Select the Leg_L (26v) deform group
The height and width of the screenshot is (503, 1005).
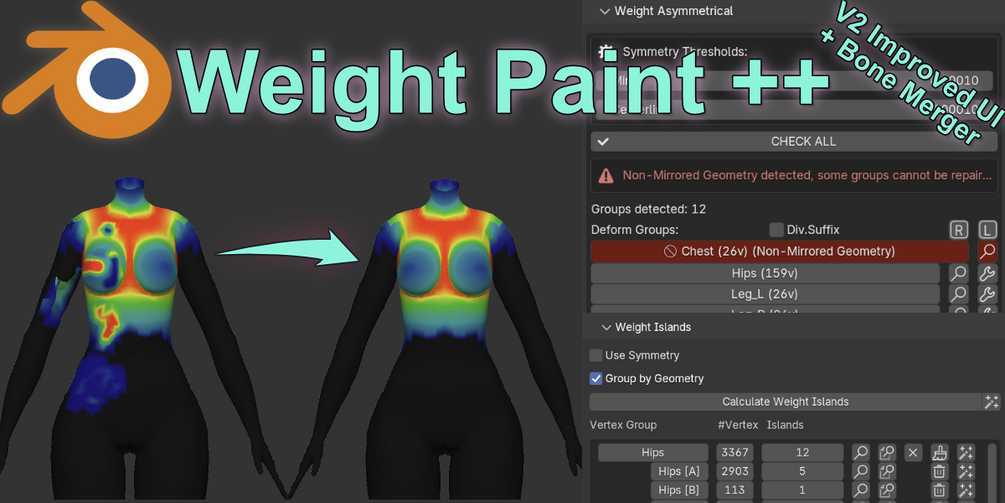coord(765,294)
